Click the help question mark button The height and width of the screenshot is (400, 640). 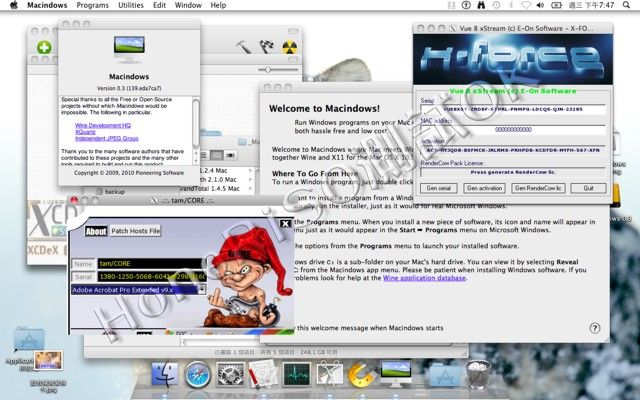point(595,327)
